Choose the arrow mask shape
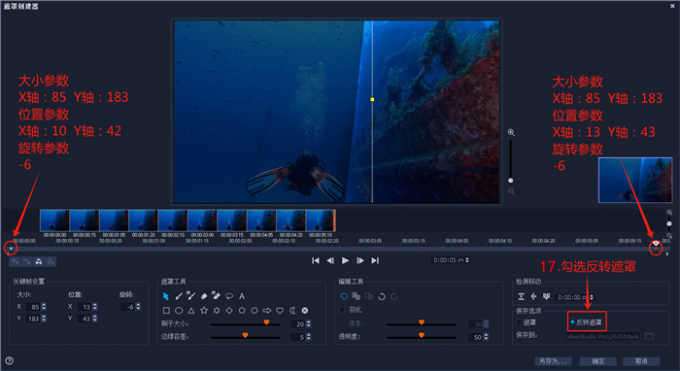 click(267, 311)
